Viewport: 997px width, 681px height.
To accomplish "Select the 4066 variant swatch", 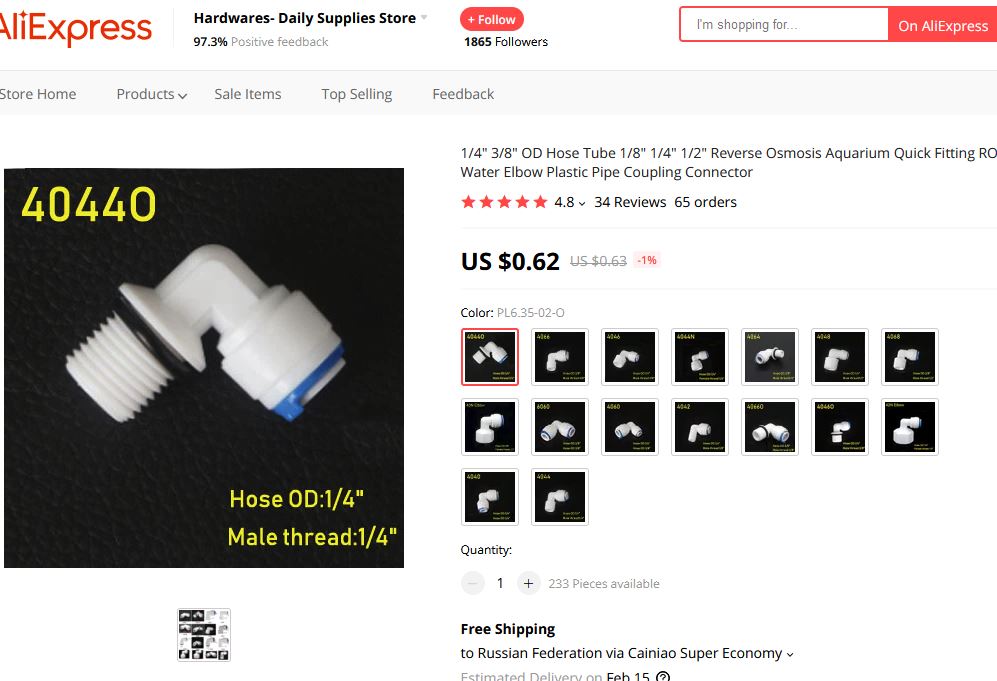I will (x=560, y=357).
